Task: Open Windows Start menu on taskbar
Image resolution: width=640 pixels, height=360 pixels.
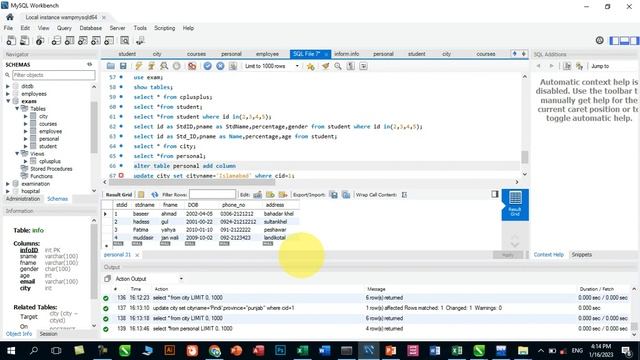Action: click(11, 351)
